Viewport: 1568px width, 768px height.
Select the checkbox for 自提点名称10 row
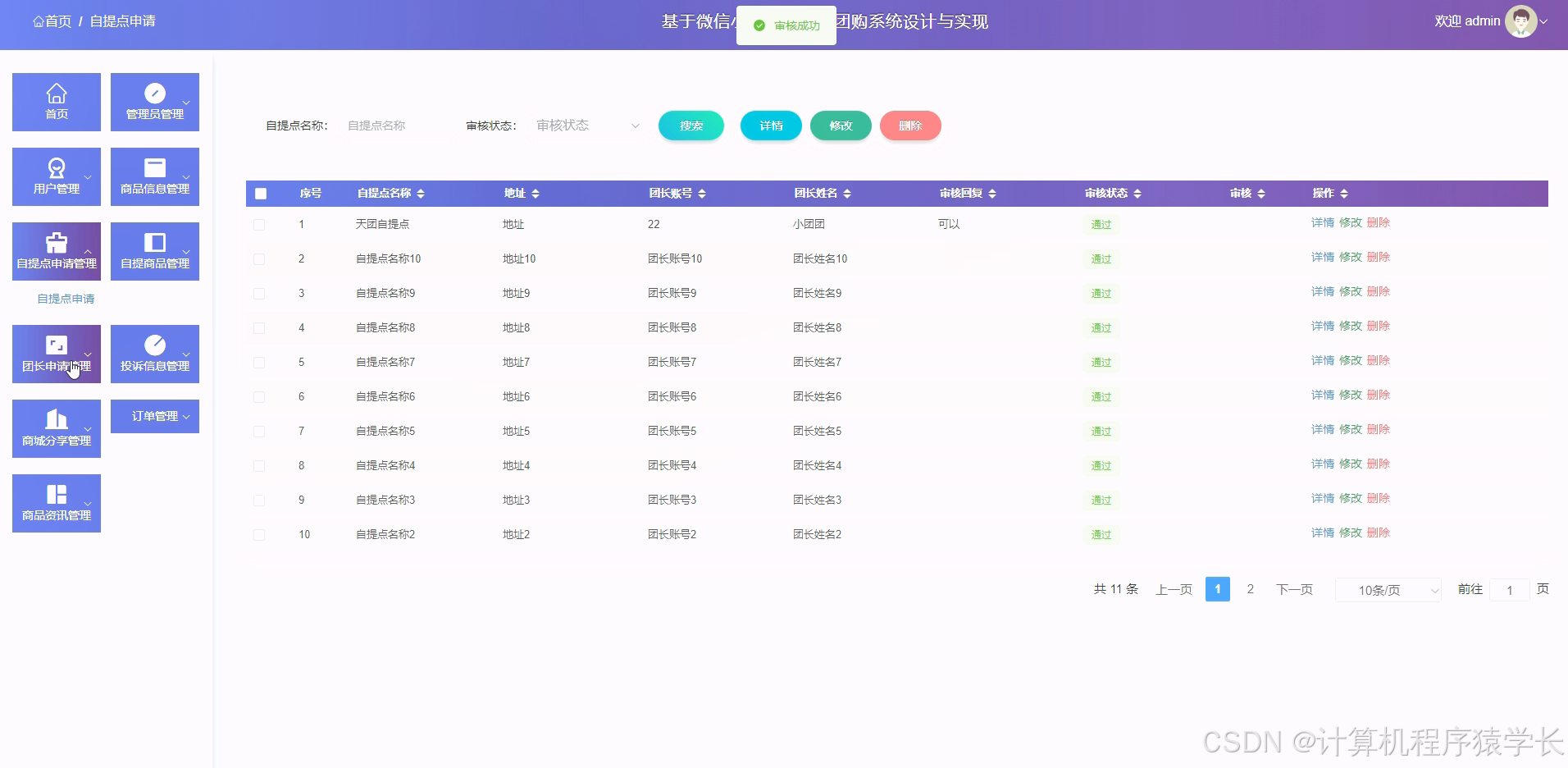[261, 258]
